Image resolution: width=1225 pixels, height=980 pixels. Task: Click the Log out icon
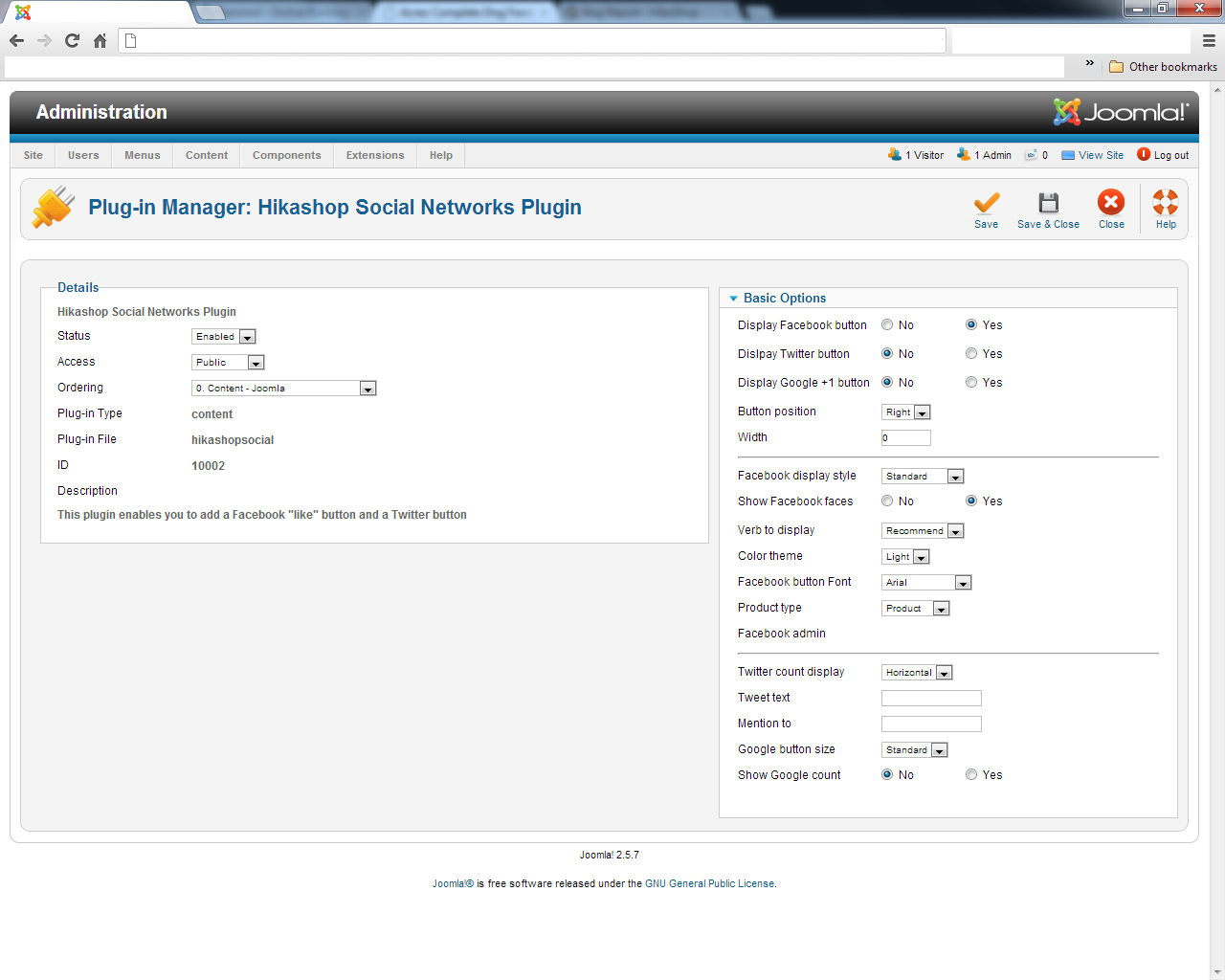[x=1144, y=154]
